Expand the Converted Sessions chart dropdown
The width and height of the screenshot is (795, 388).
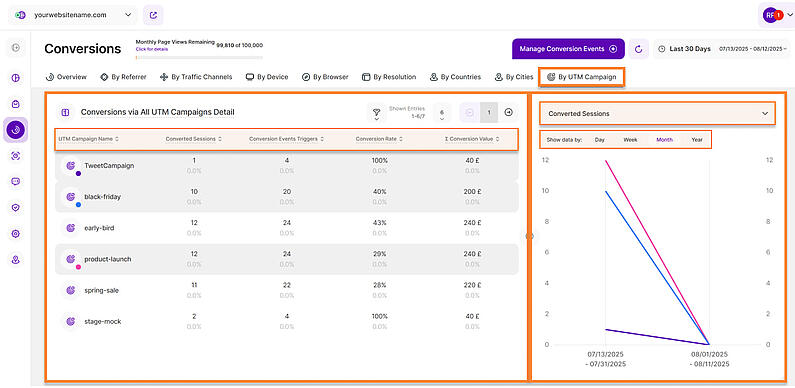click(658, 114)
